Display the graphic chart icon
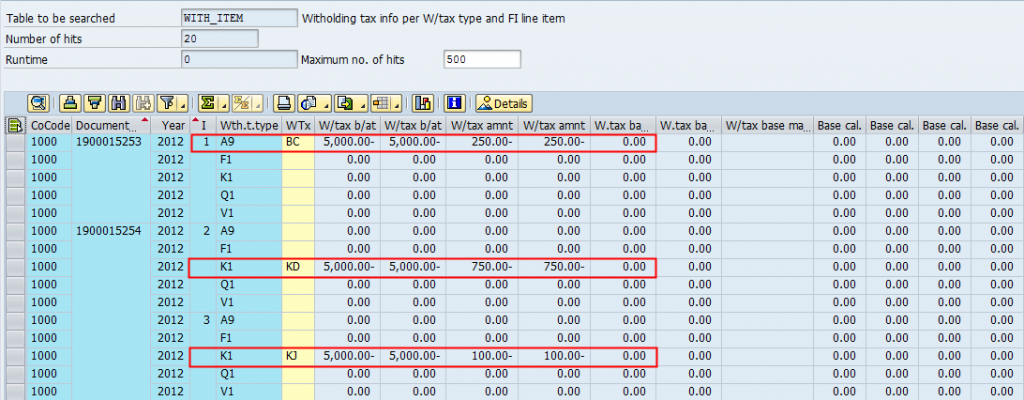Image resolution: width=1024 pixels, height=400 pixels. [422, 103]
